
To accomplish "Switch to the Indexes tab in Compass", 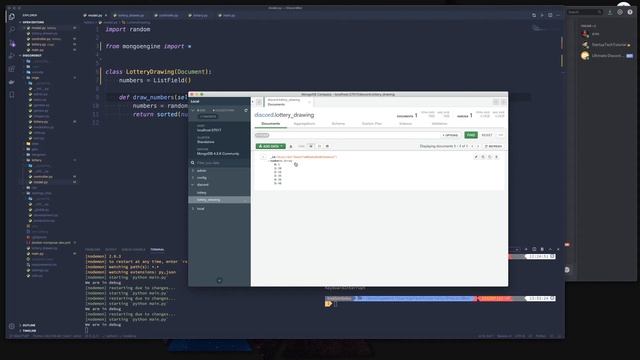I will tap(405, 124).
